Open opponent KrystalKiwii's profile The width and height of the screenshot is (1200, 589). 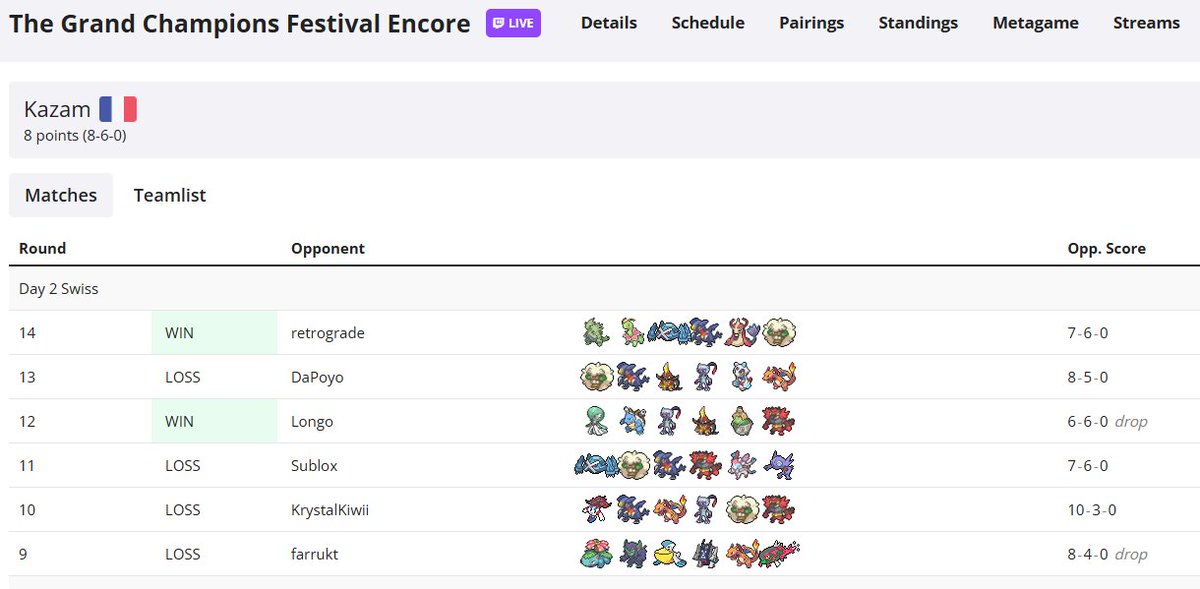pos(330,509)
